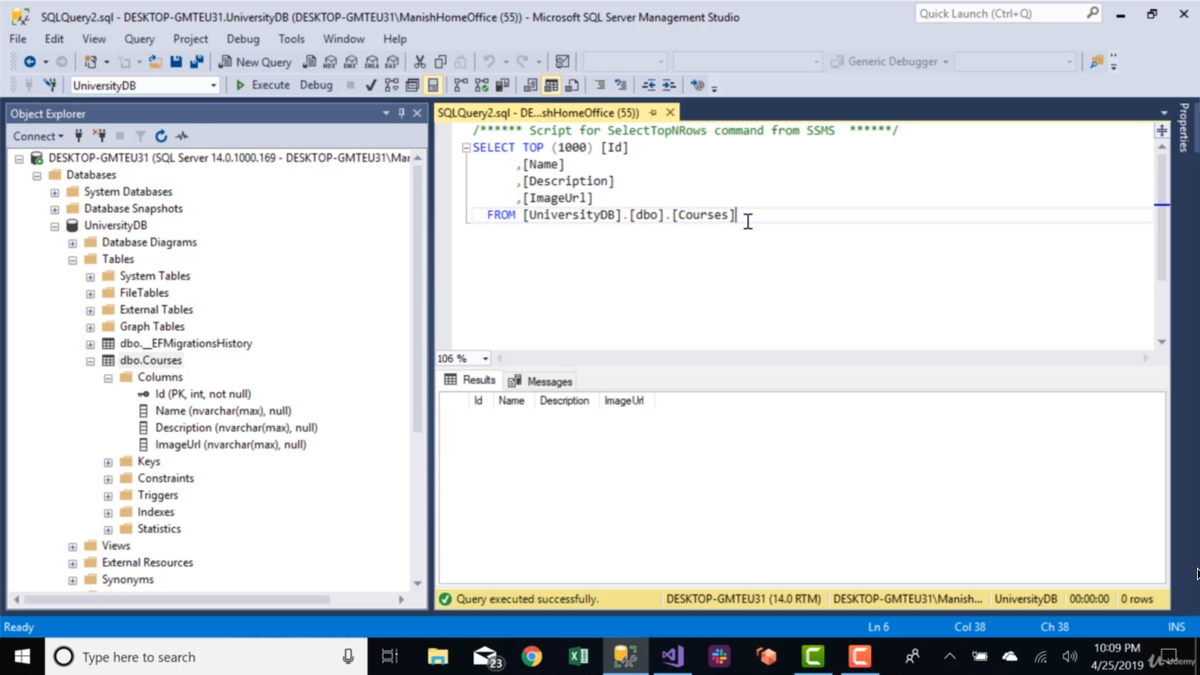
Task: Toggle Results to Grid icon
Action: tap(551, 86)
